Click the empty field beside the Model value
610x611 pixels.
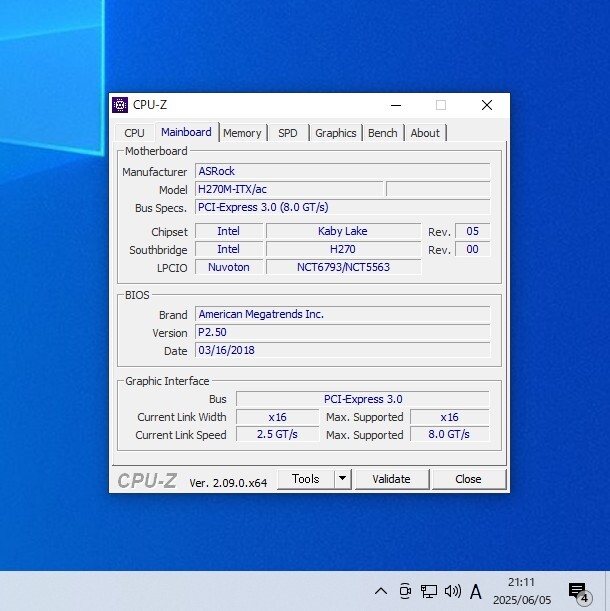(438, 189)
